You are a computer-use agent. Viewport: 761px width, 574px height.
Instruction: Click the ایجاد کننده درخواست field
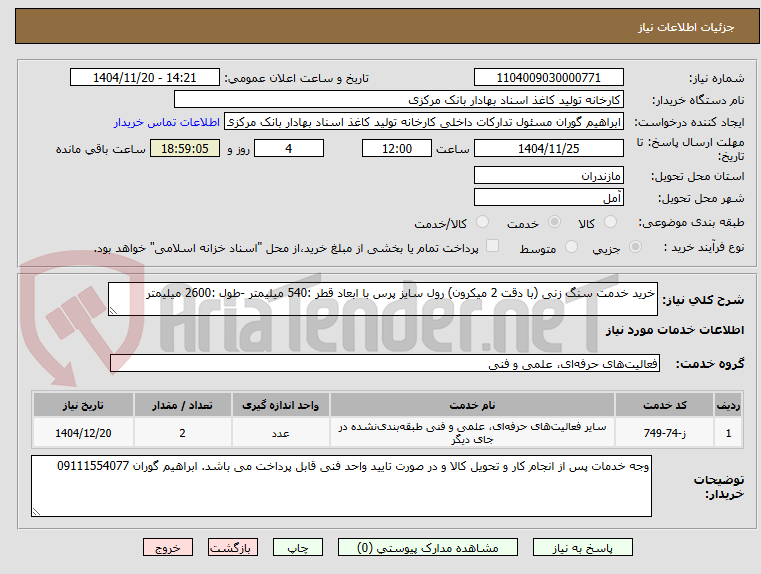(x=424, y=122)
